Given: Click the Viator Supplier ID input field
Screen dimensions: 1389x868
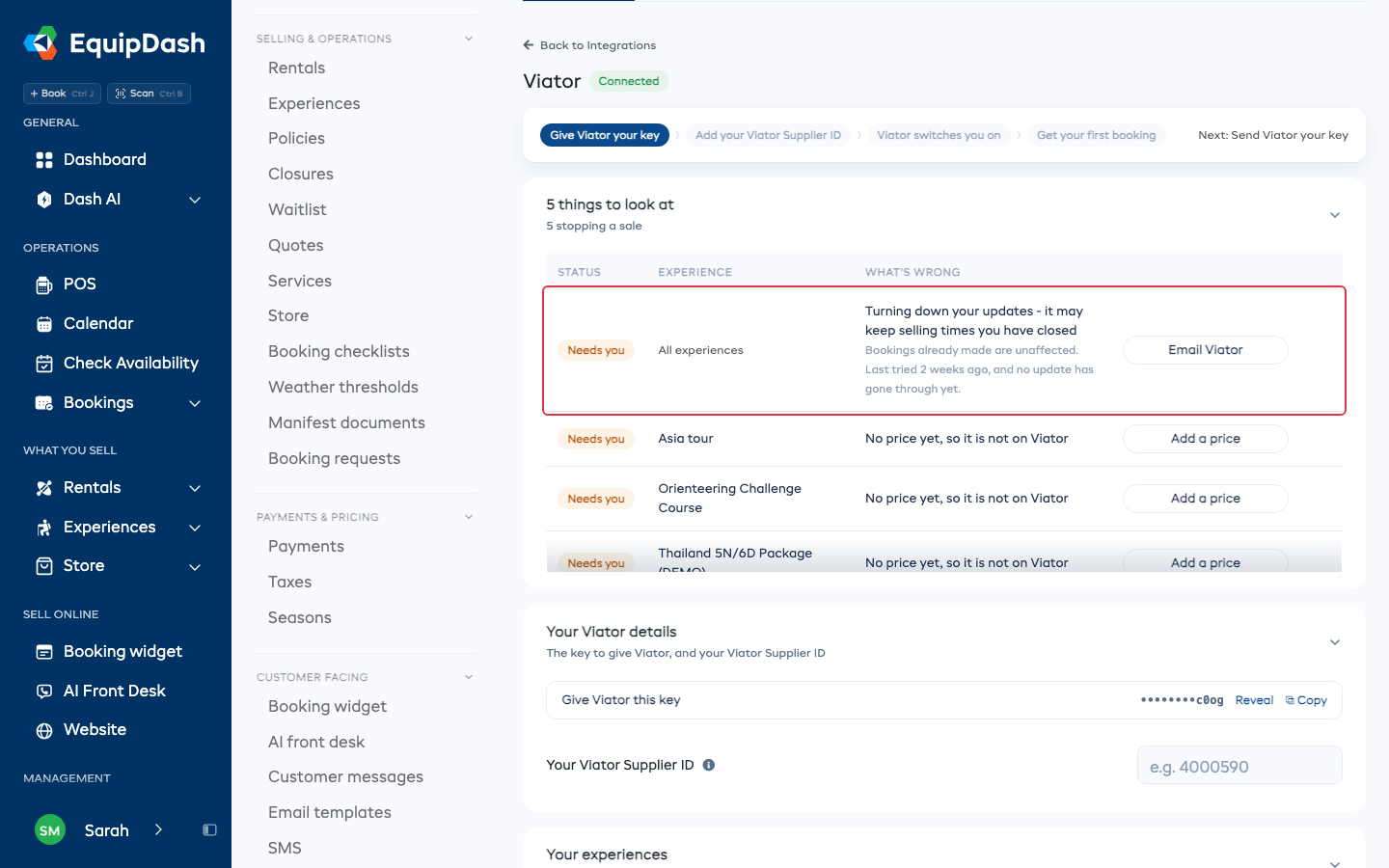Looking at the screenshot, I should coord(1239,766).
